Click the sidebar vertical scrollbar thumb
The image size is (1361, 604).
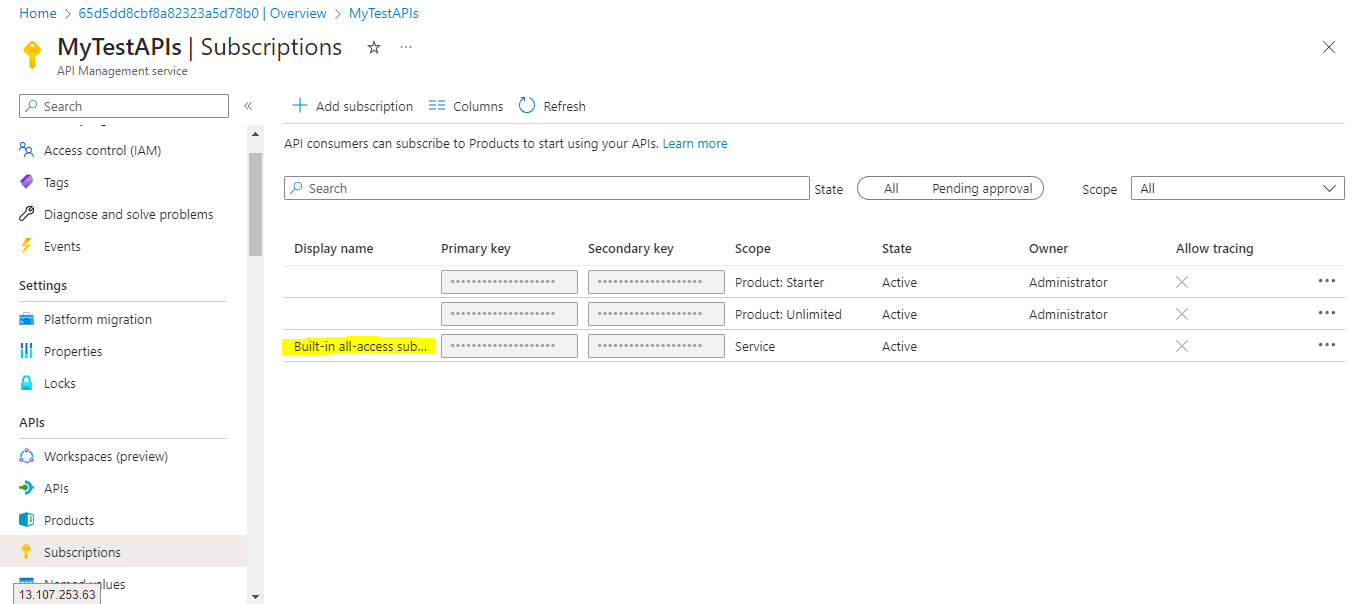point(255,204)
